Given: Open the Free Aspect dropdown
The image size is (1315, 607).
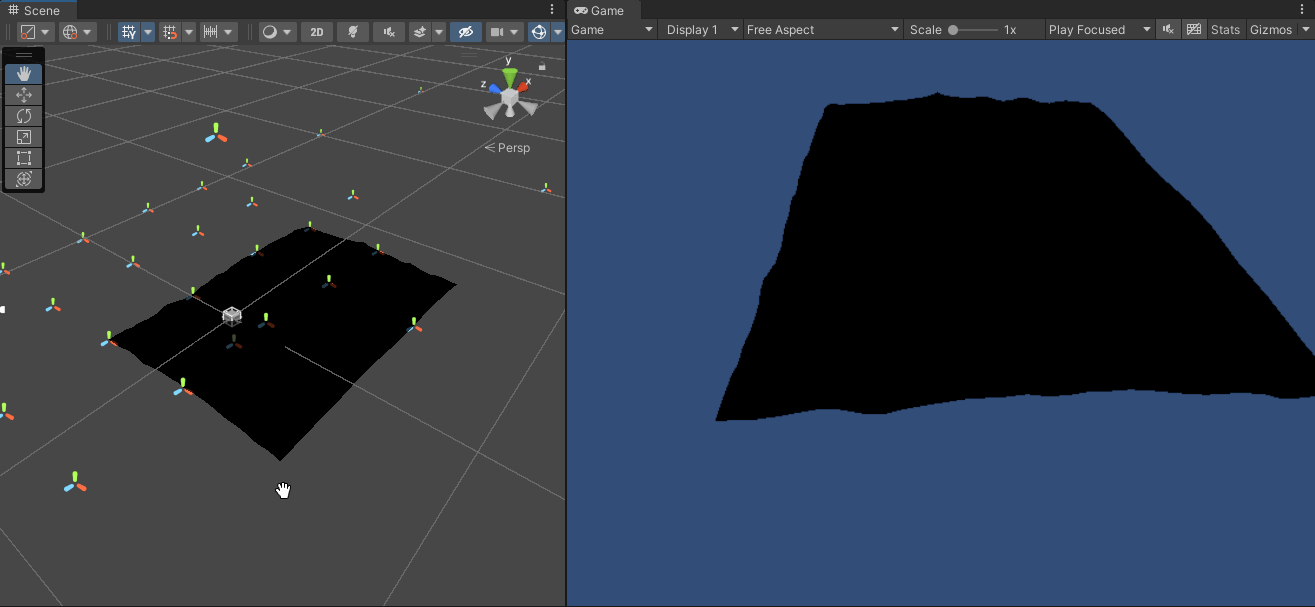Looking at the screenshot, I should click(822, 29).
